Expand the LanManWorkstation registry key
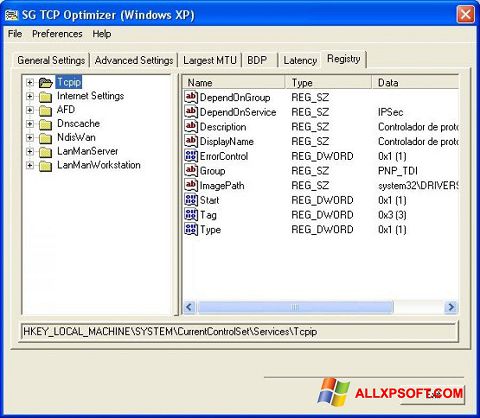This screenshot has width=480, height=418. (x=30, y=165)
